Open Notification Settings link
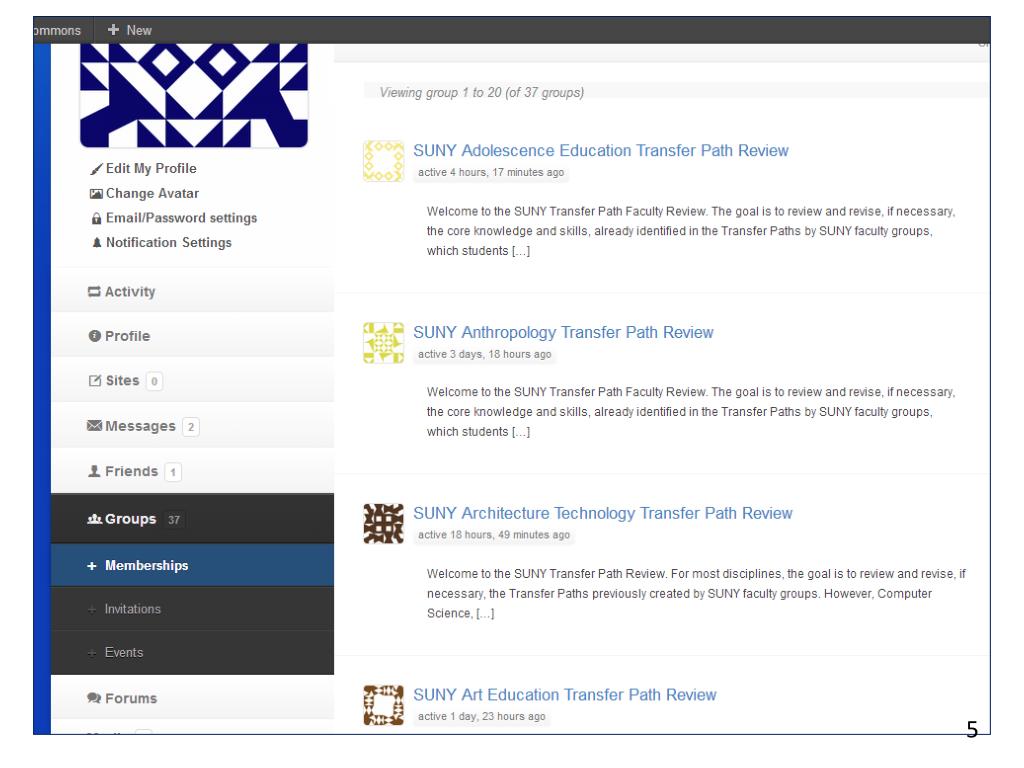Viewport: 1024px width, 768px height. click(x=168, y=242)
